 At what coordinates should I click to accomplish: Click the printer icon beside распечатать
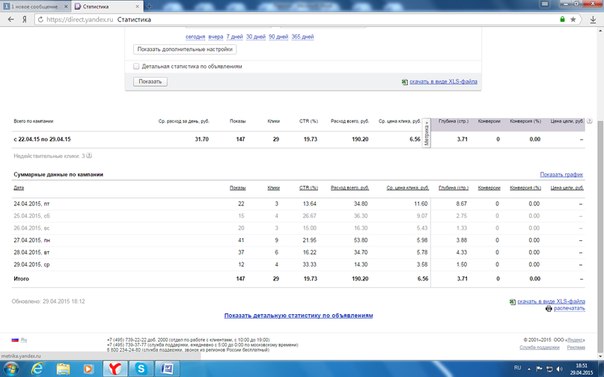coord(549,308)
